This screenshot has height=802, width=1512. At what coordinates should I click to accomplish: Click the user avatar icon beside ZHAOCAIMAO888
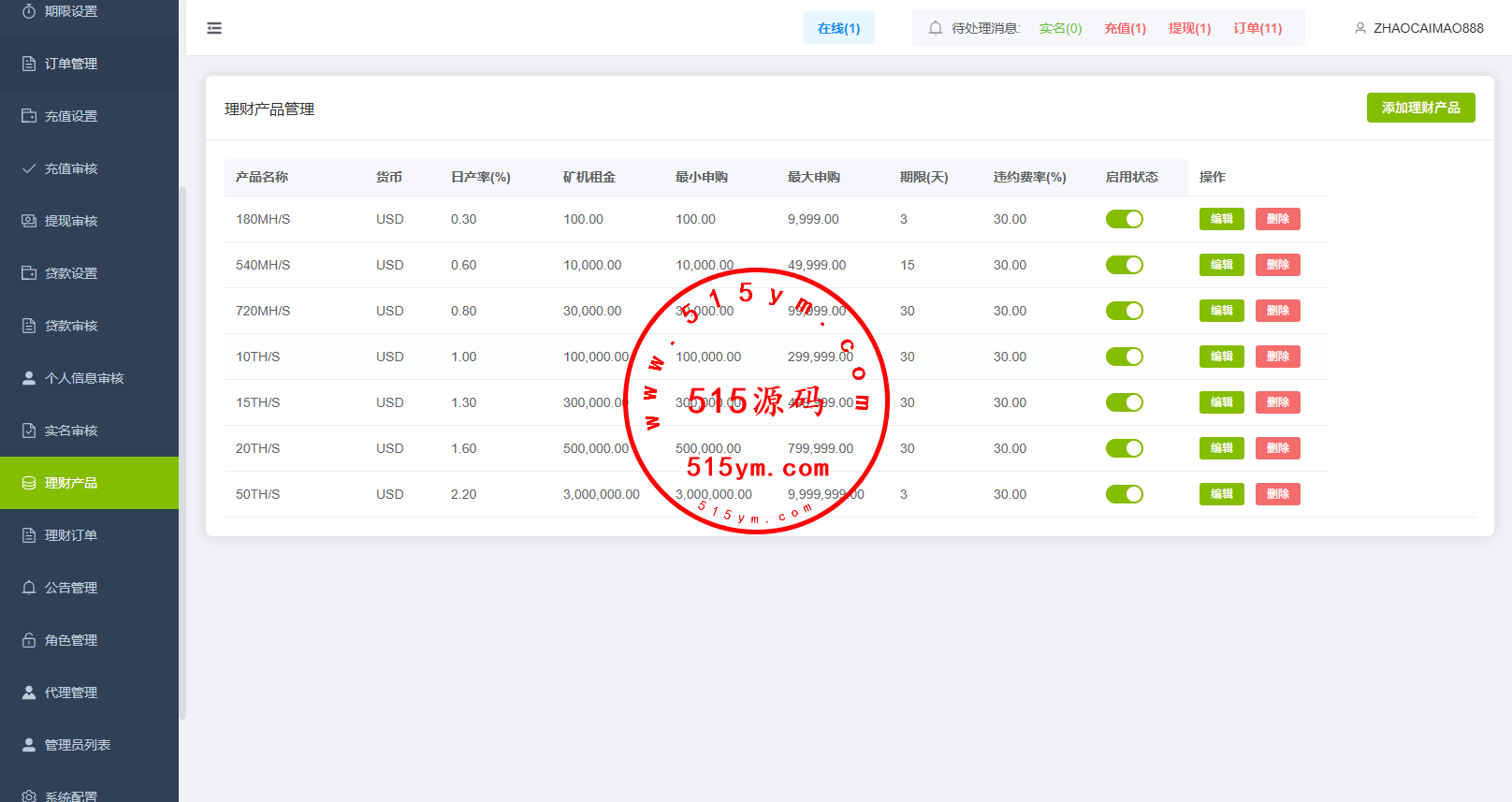[x=1360, y=28]
